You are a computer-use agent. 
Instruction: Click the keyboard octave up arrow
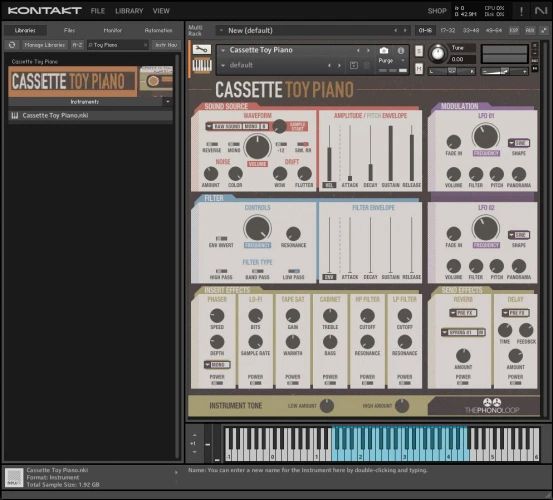pos(194,435)
